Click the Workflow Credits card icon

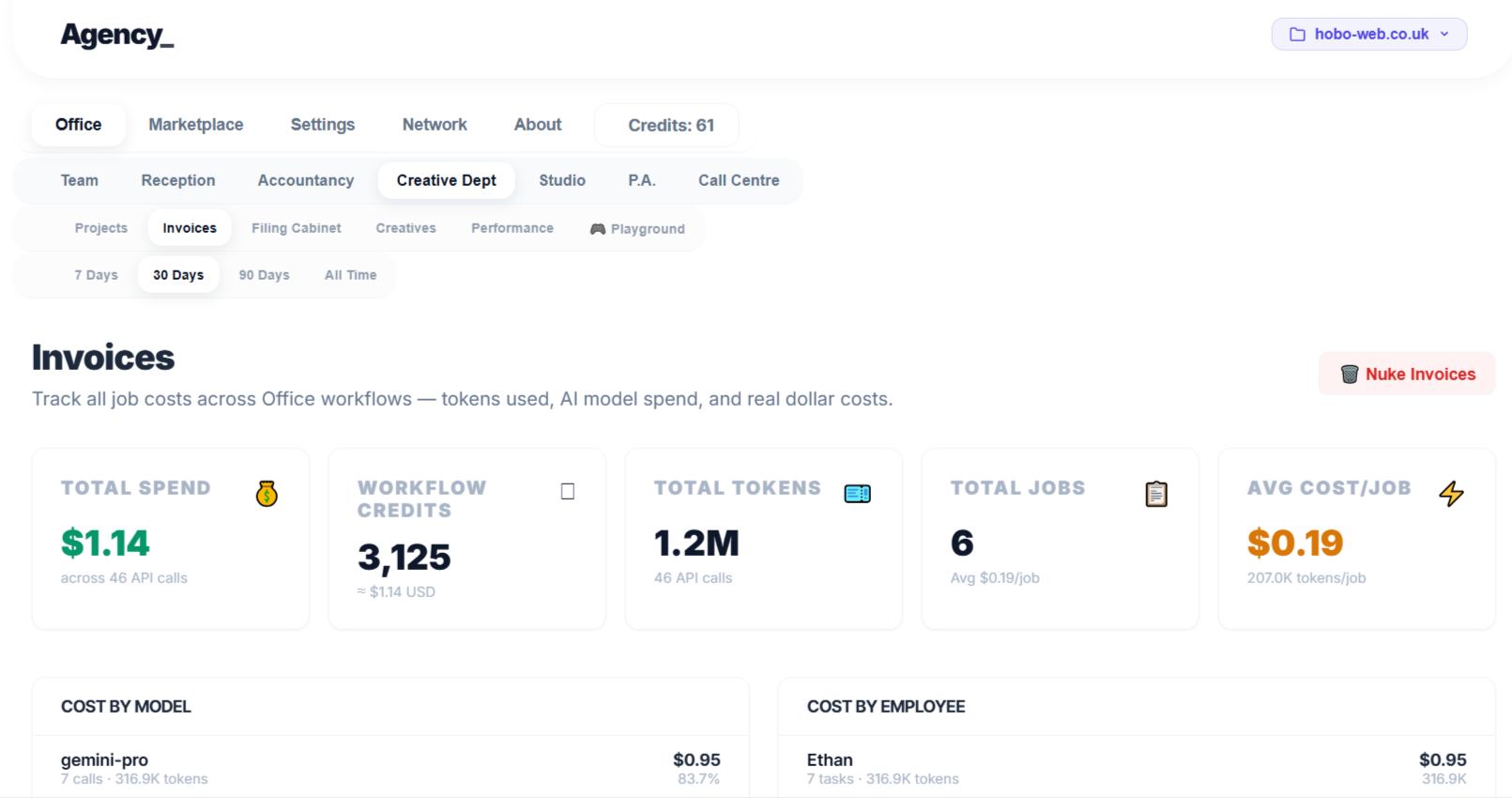pos(567,491)
